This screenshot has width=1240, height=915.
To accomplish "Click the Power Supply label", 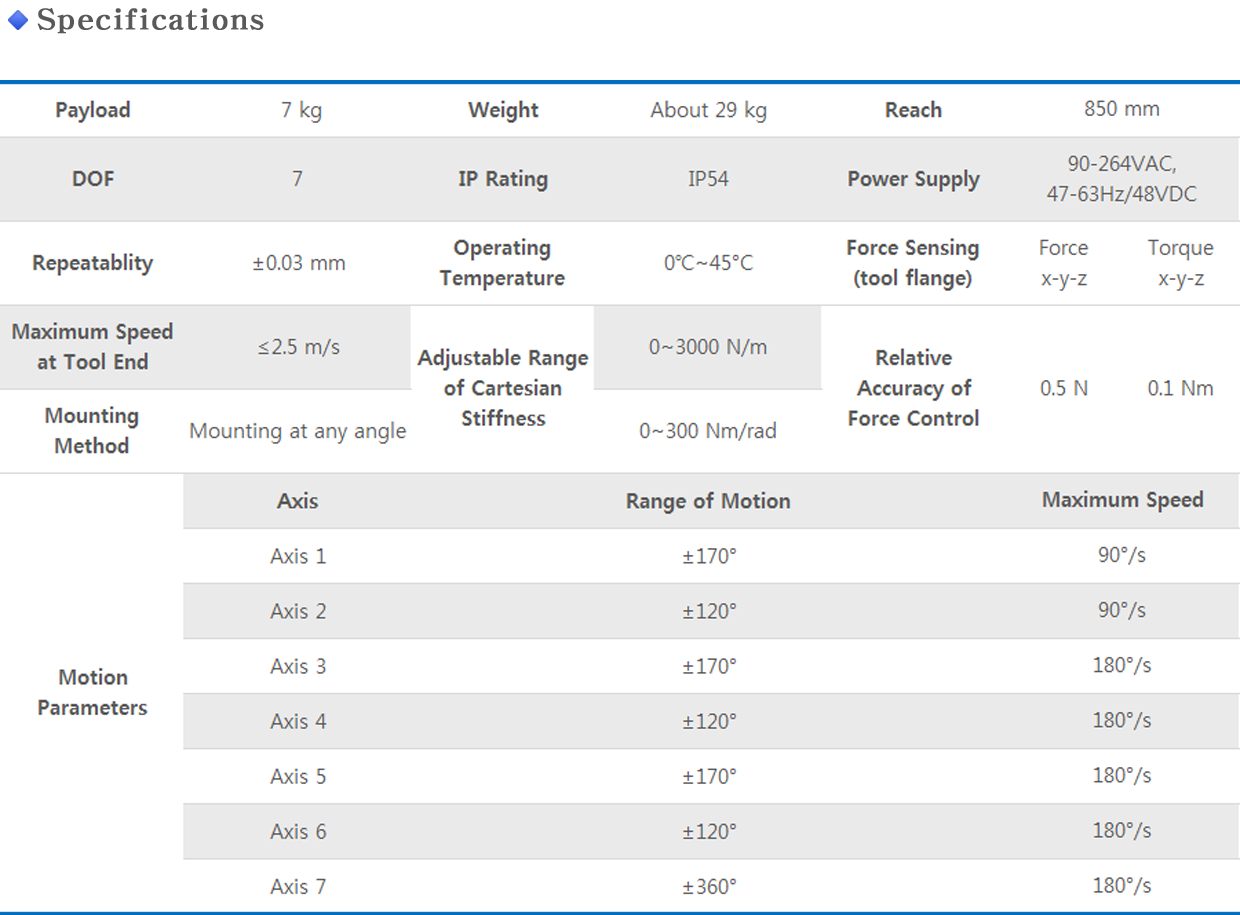I will pyautogui.click(x=913, y=179).
